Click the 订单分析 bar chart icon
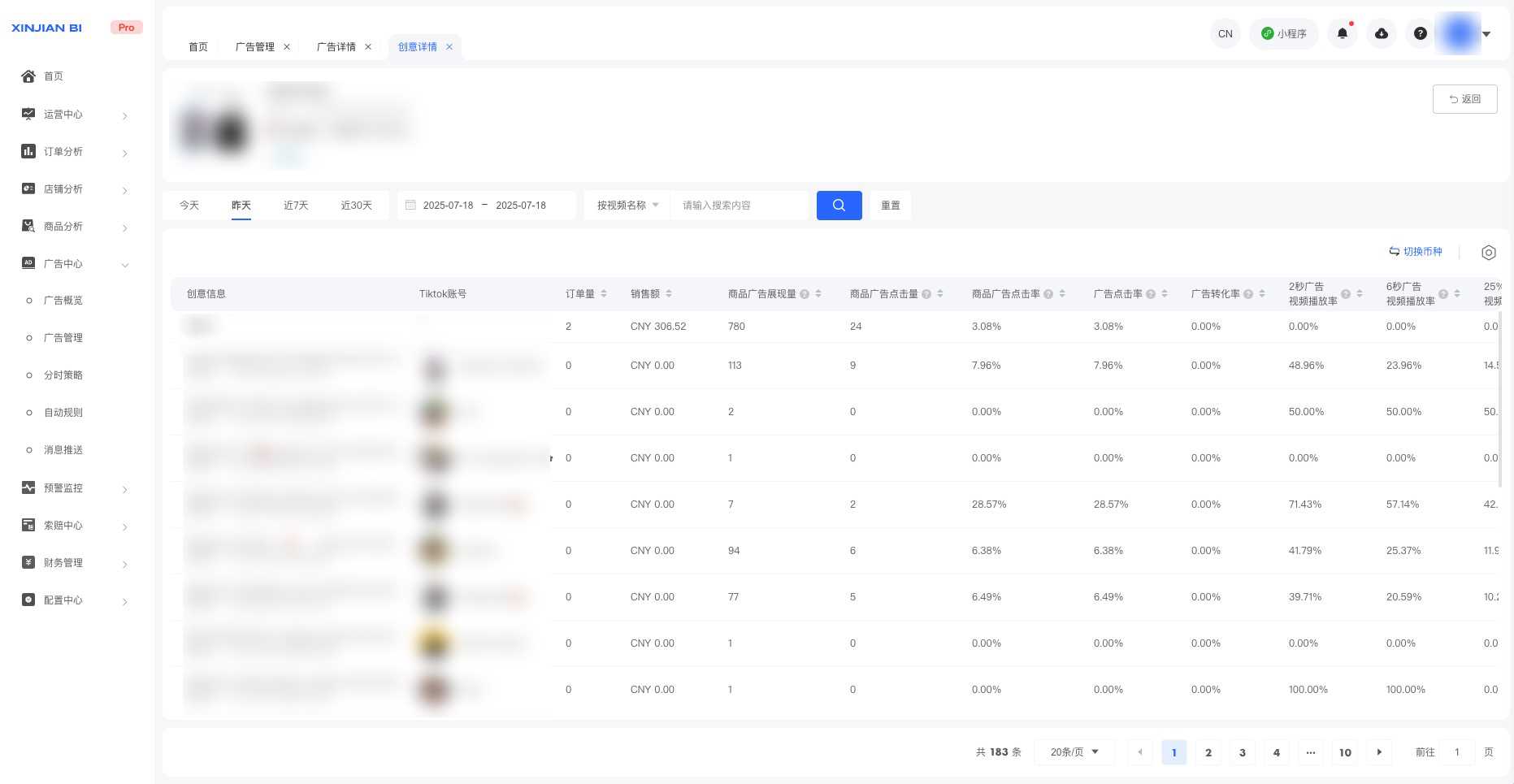The image size is (1514, 784). pyautogui.click(x=28, y=151)
